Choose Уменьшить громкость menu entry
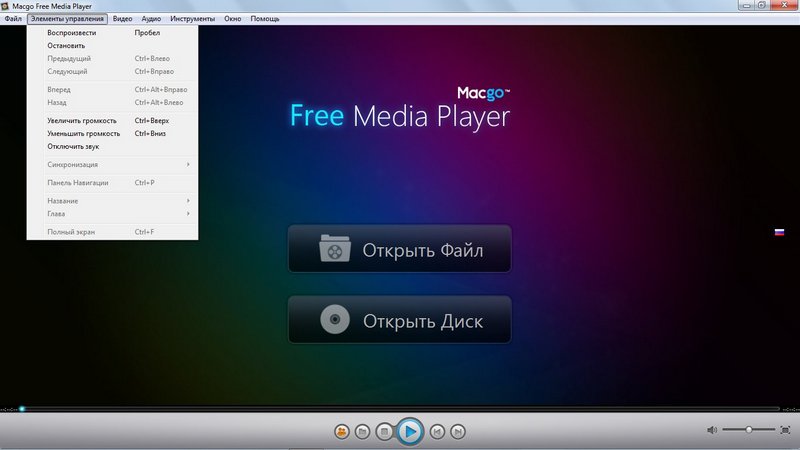 tap(112, 134)
